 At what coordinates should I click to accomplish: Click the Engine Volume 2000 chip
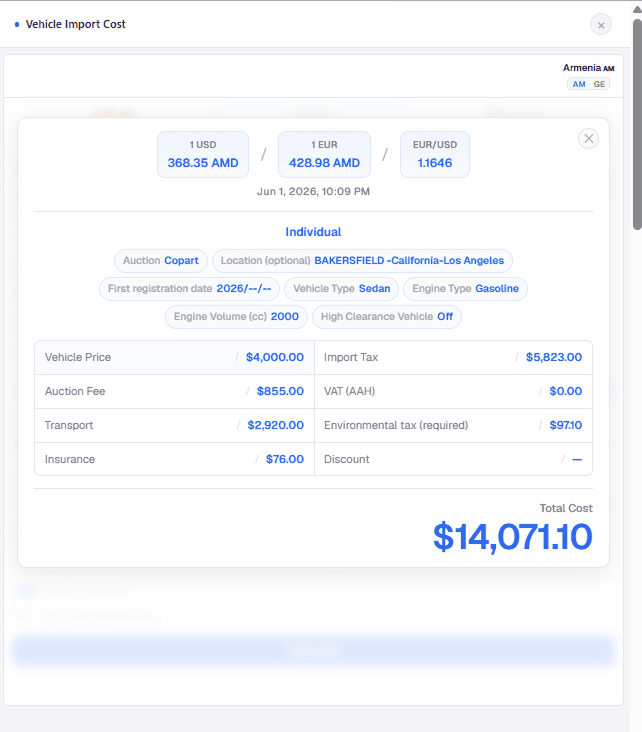pos(236,317)
